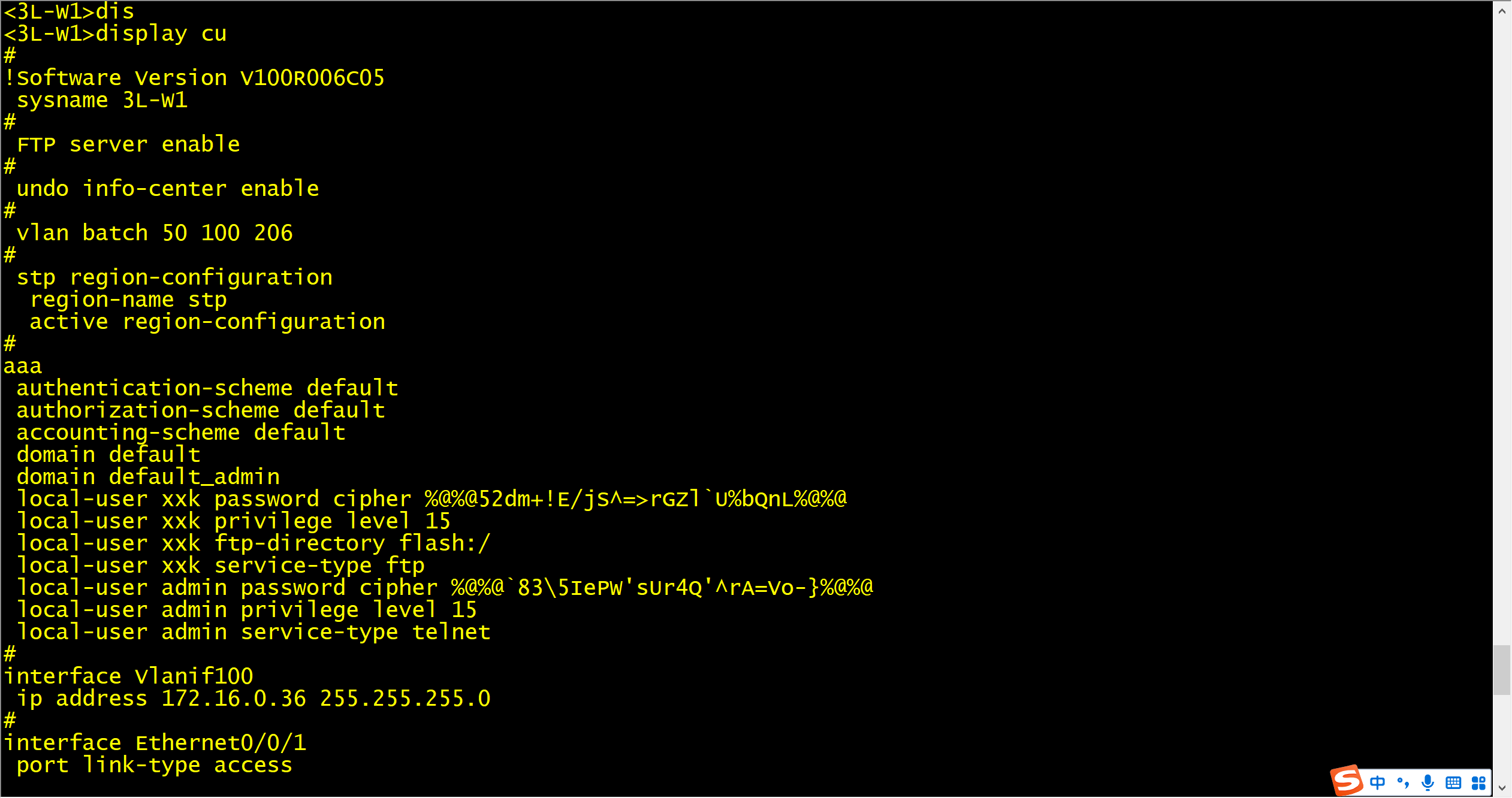Click the 'interface Vlanif100' line

click(128, 676)
